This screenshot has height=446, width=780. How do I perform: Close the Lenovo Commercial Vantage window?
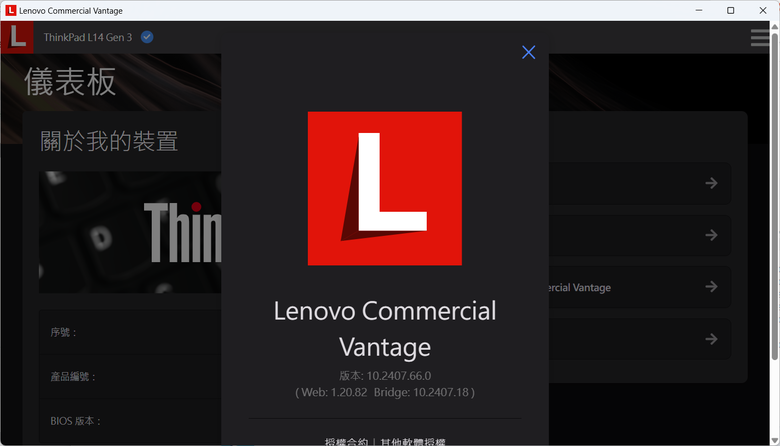763,10
